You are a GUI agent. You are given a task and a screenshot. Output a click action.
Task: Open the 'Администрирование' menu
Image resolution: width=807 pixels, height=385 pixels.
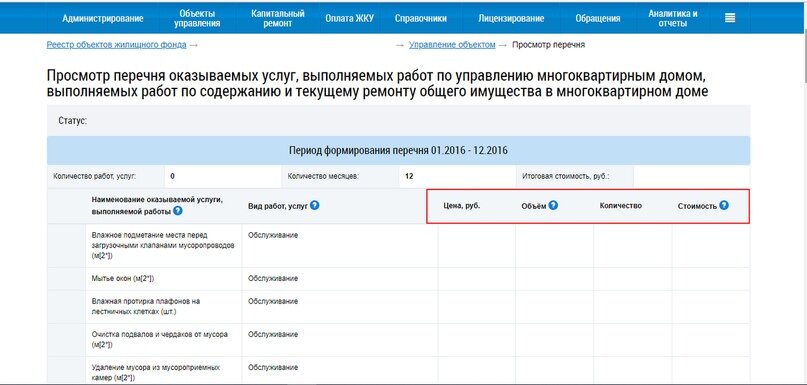[103, 19]
